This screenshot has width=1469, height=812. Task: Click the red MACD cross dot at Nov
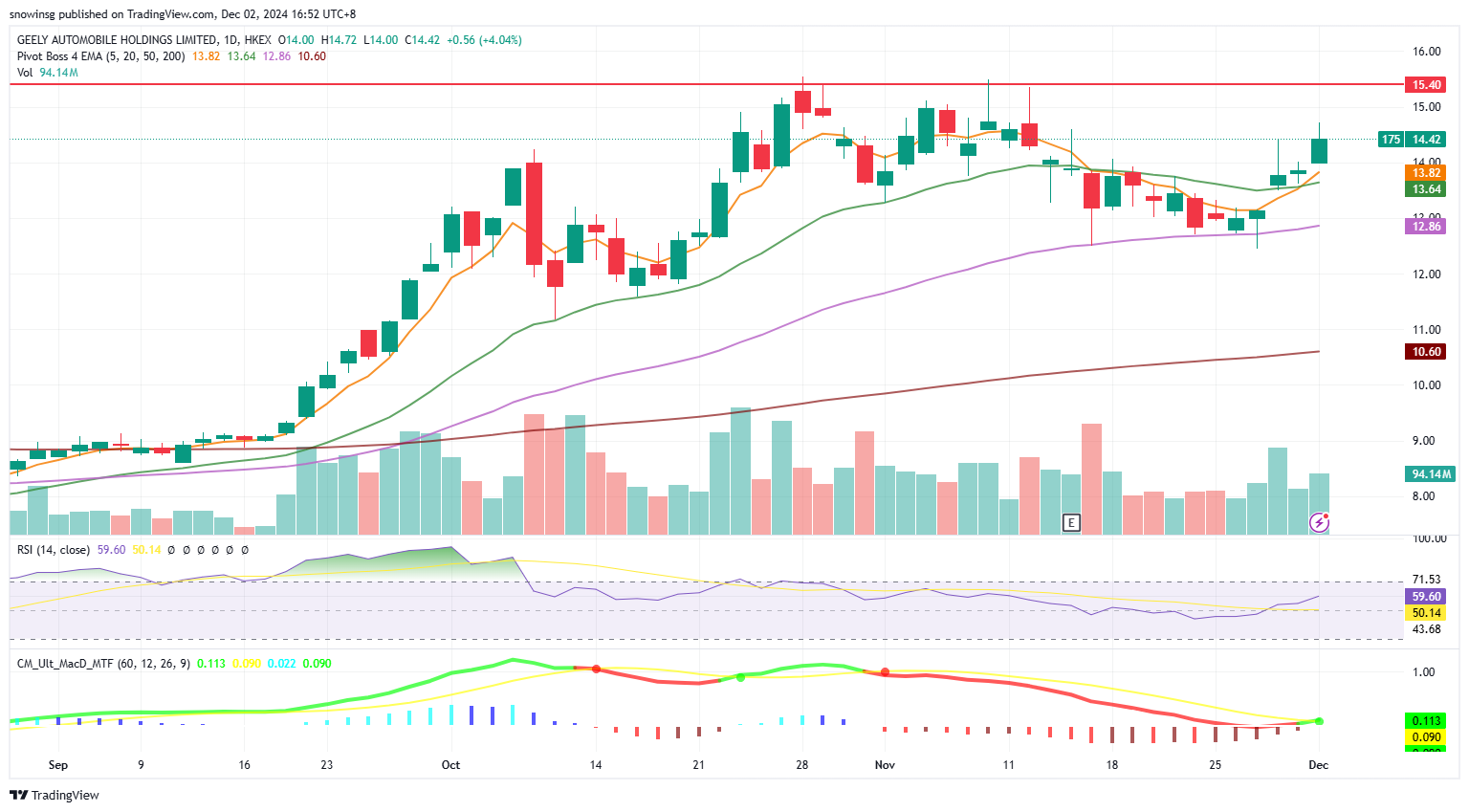885,672
